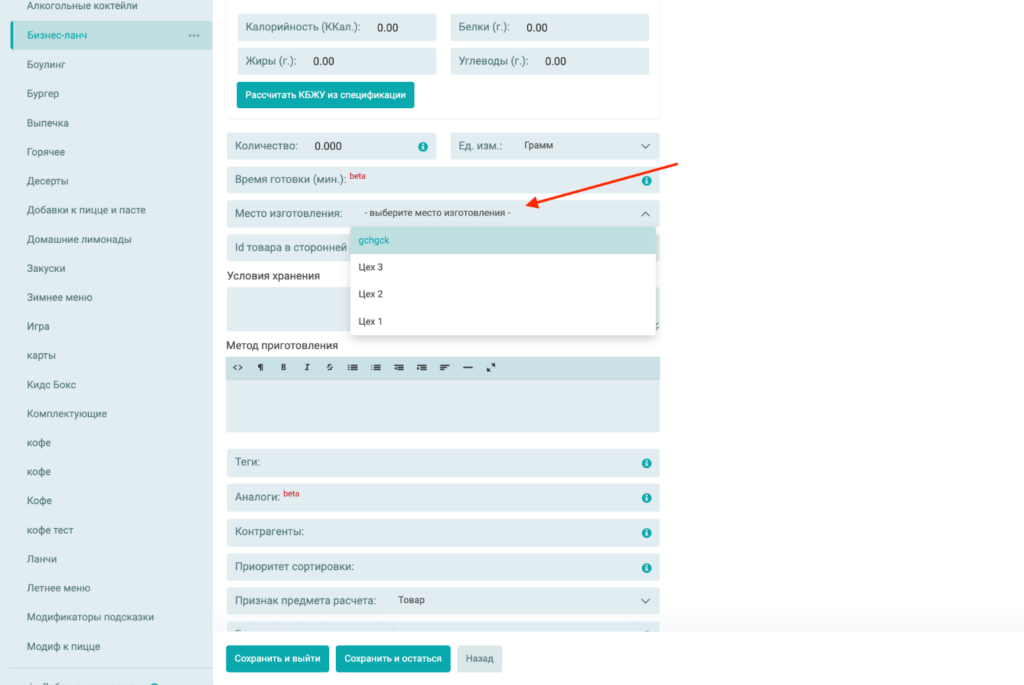
Task: Increase indent in editor toolbar
Action: pos(422,368)
